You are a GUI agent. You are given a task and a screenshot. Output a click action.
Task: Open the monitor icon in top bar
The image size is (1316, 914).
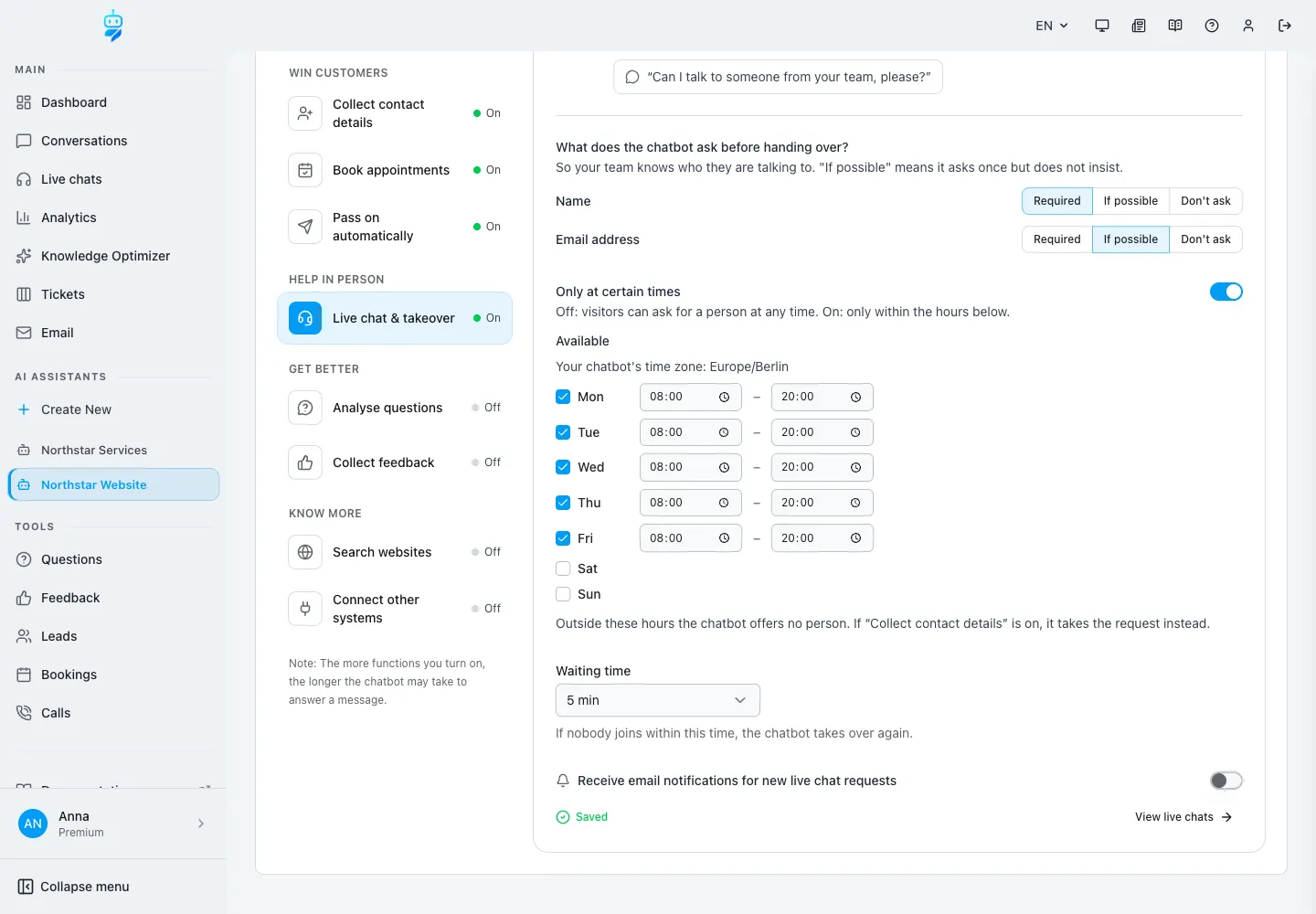(x=1102, y=26)
